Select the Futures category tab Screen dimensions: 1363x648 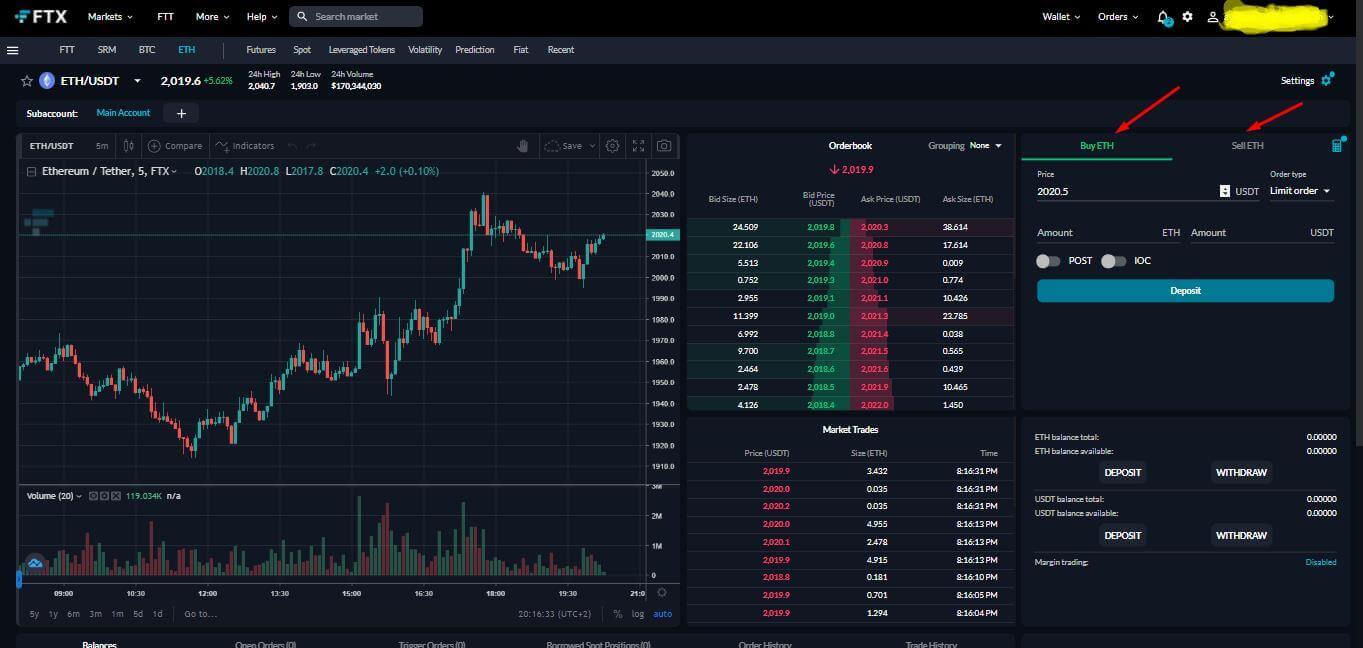tap(261, 50)
